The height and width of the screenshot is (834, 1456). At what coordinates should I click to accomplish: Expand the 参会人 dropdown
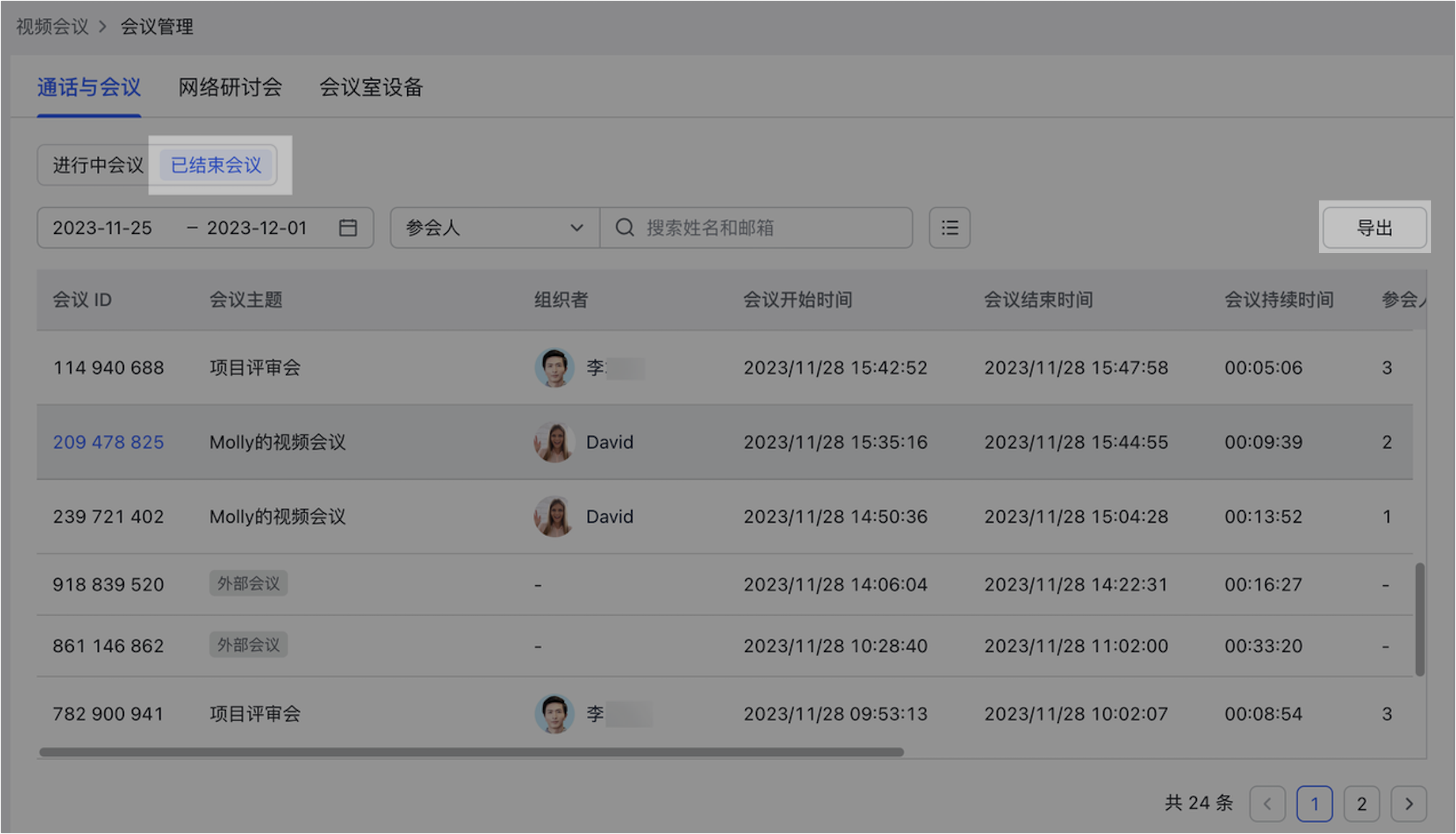[x=494, y=228]
